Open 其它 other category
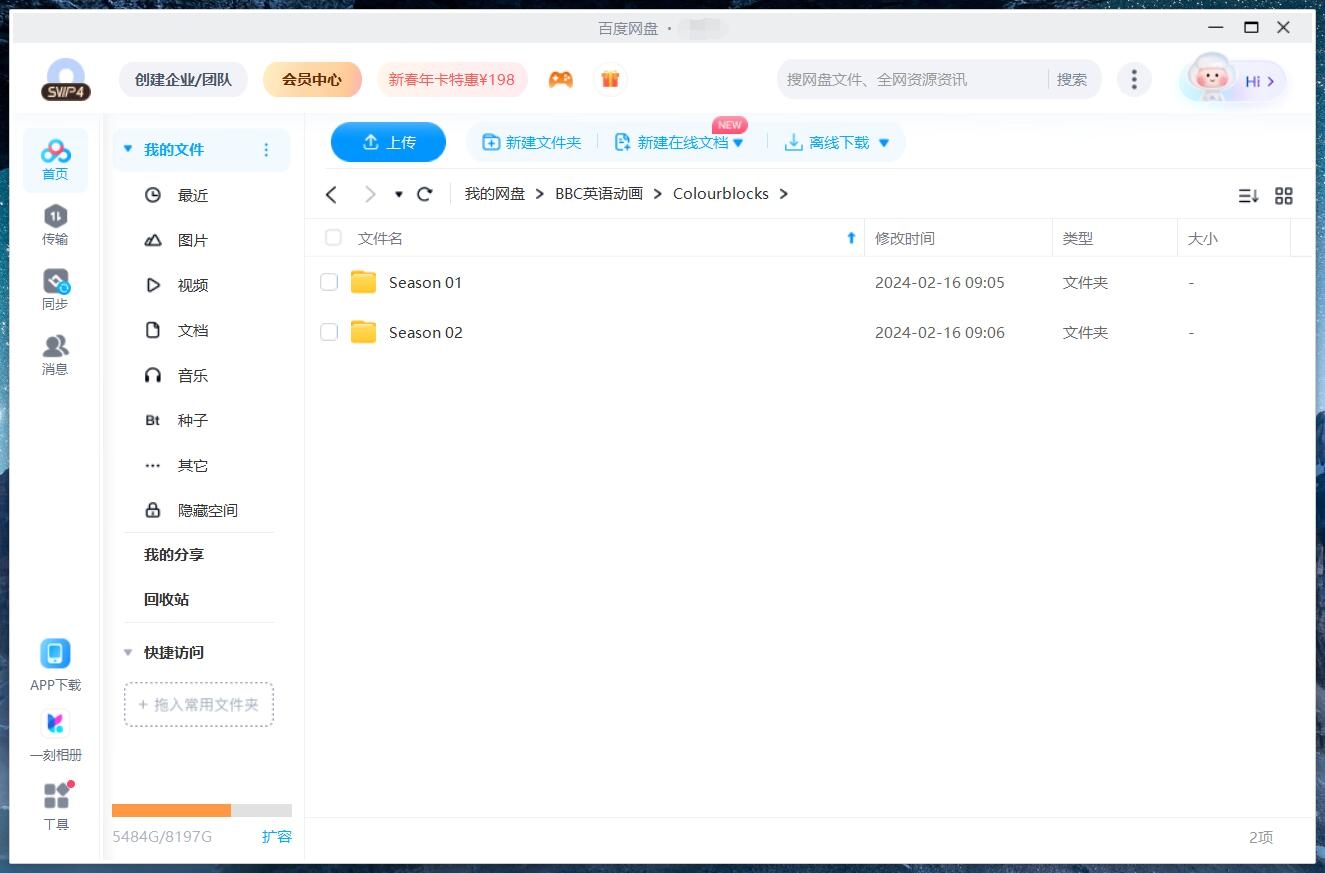This screenshot has width=1325, height=873. [192, 465]
